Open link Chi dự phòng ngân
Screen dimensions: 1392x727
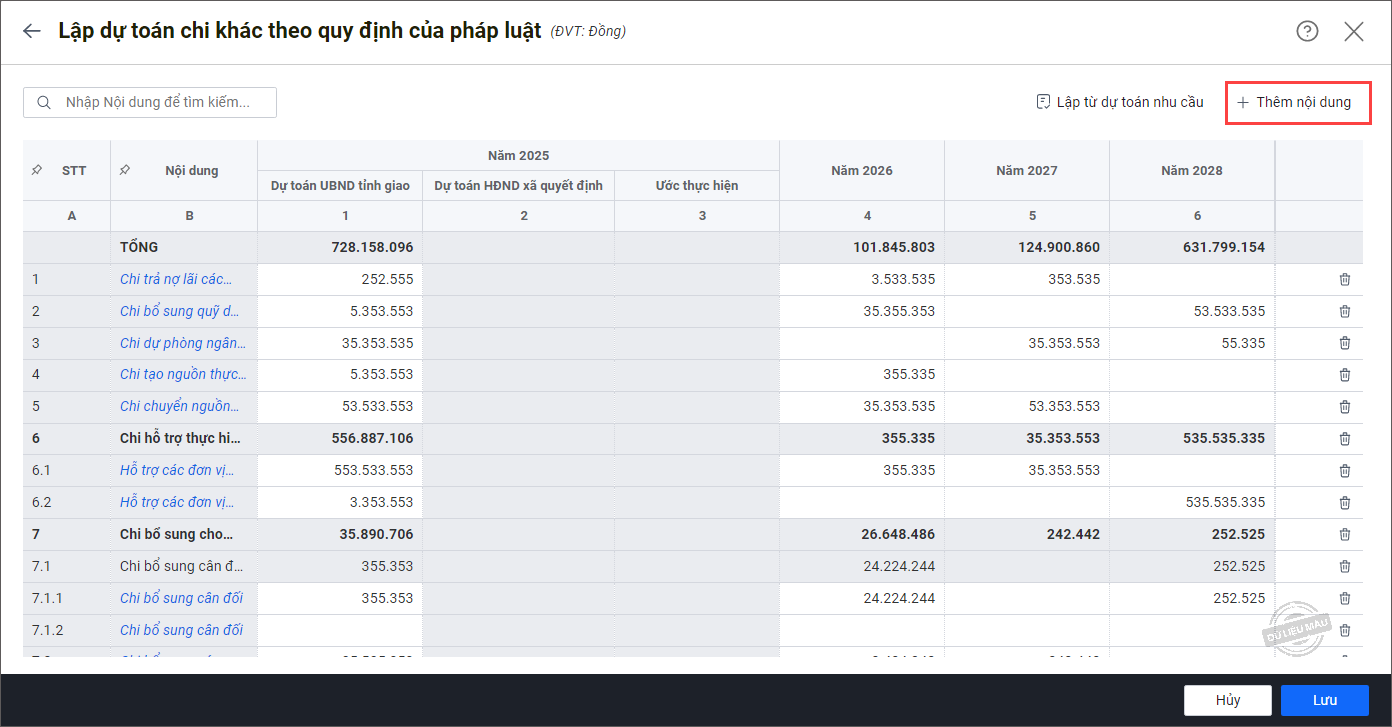[x=182, y=343]
